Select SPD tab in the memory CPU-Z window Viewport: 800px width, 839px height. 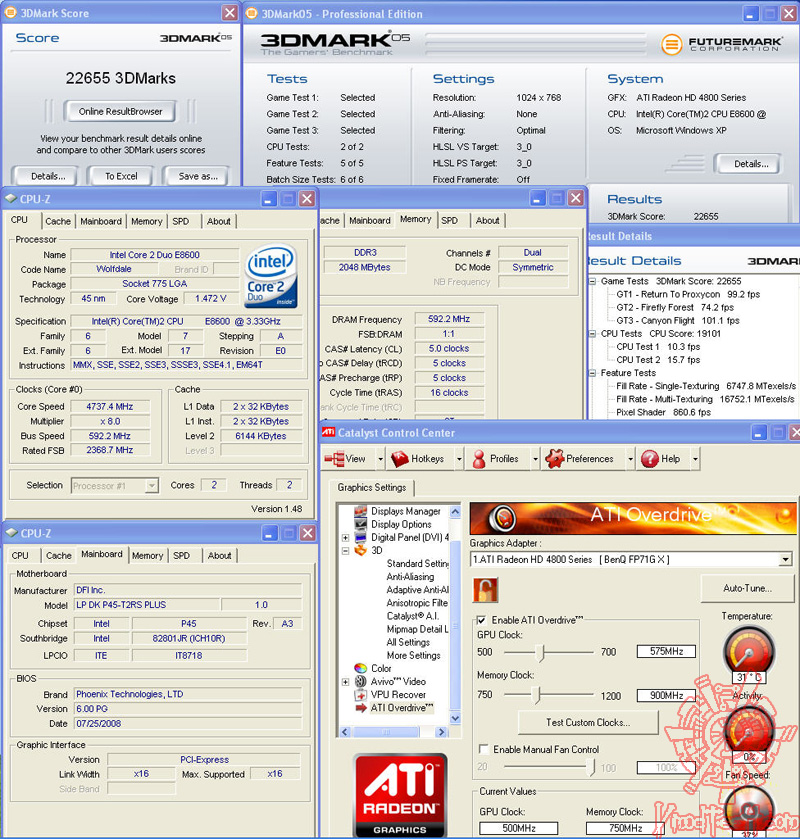(x=449, y=220)
